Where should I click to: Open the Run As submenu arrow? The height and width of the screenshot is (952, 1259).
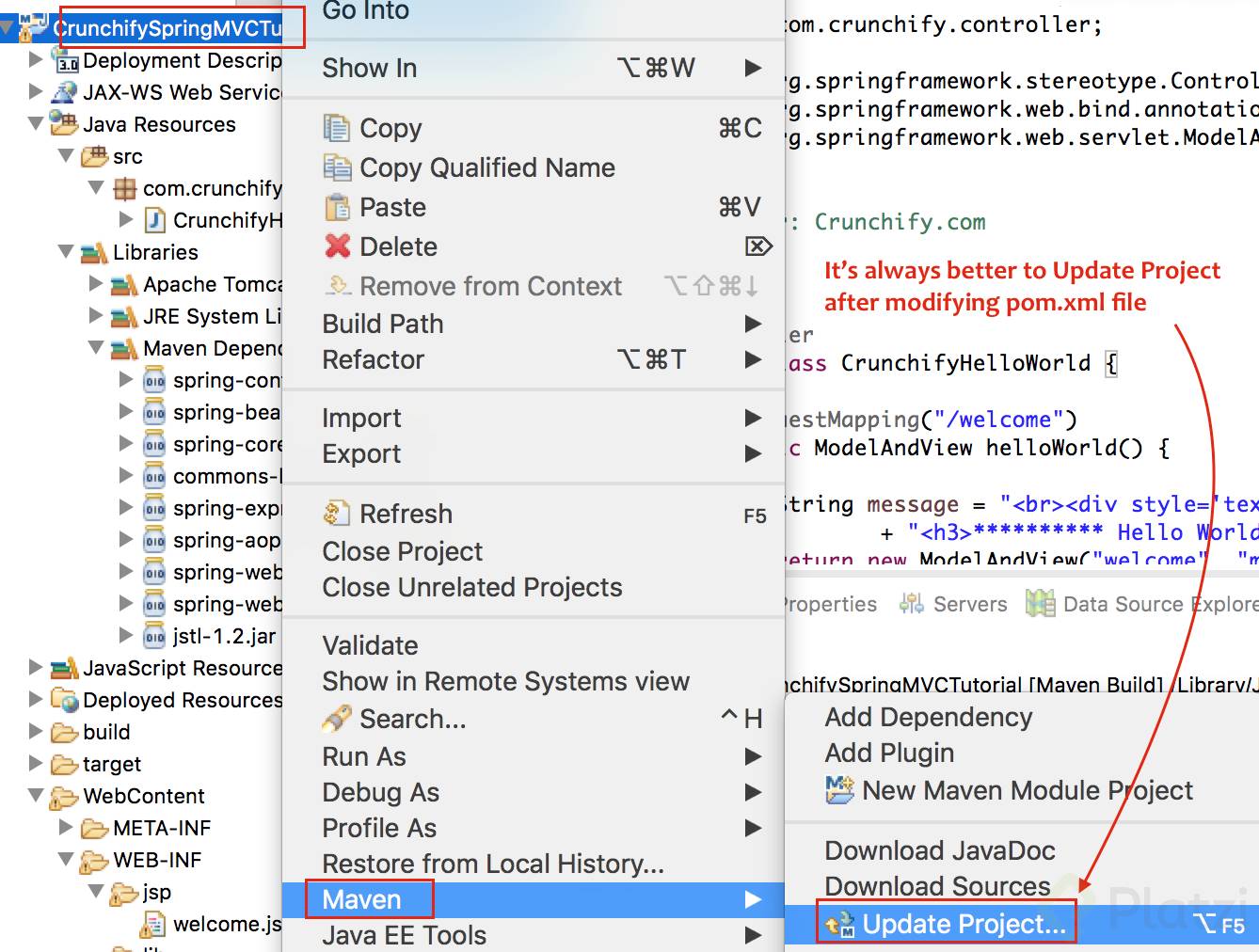pos(753,756)
